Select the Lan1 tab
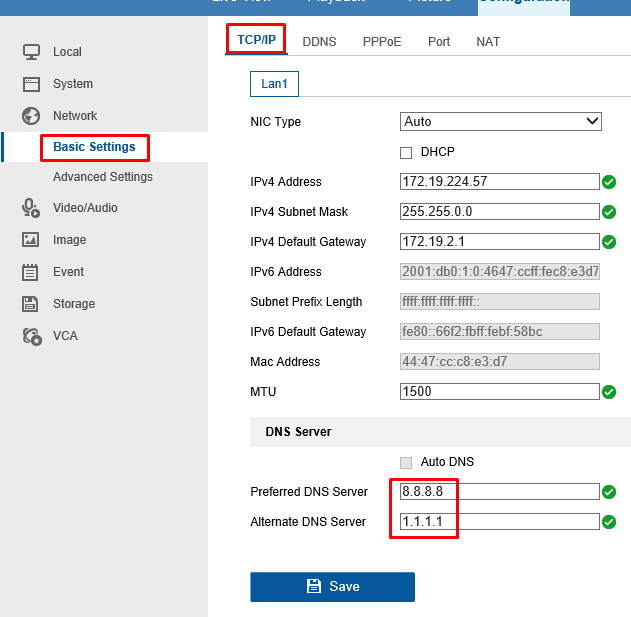Image resolution: width=631 pixels, height=617 pixels. (274, 84)
